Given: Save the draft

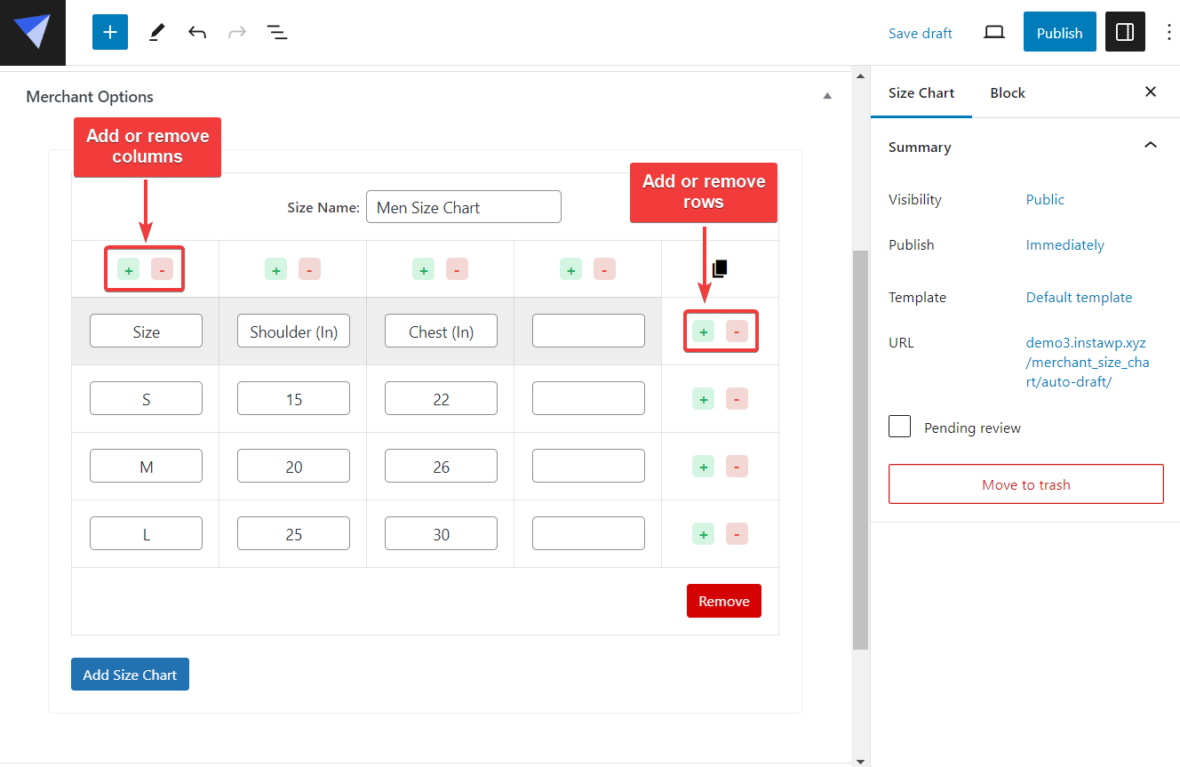Looking at the screenshot, I should tap(919, 32).
